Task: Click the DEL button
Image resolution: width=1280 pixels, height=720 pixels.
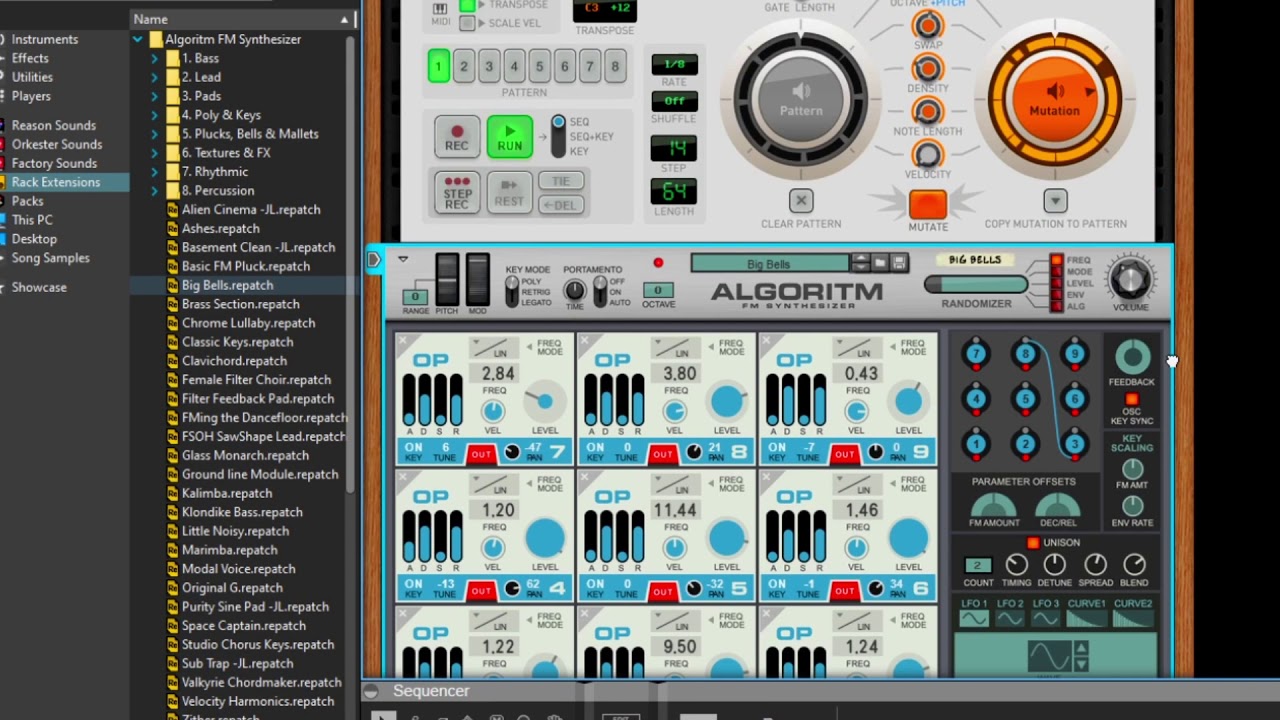Action: pos(561,205)
